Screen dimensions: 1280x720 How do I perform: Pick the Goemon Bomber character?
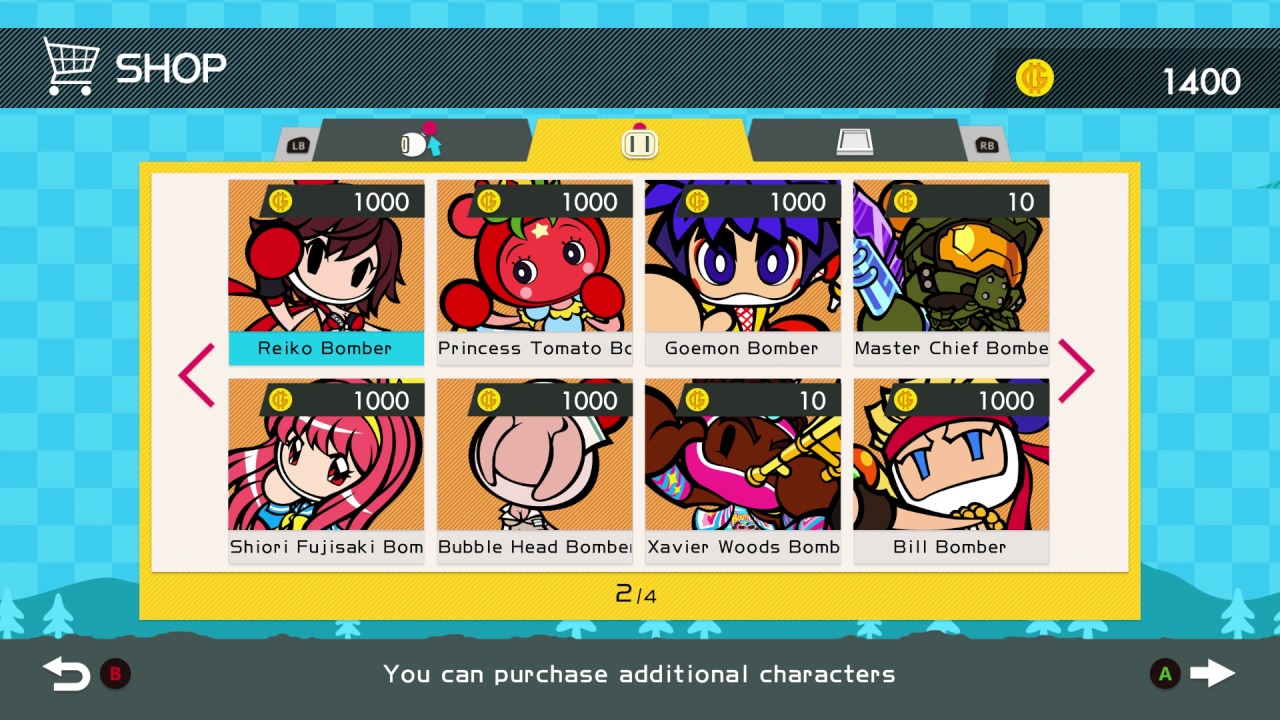[743, 272]
